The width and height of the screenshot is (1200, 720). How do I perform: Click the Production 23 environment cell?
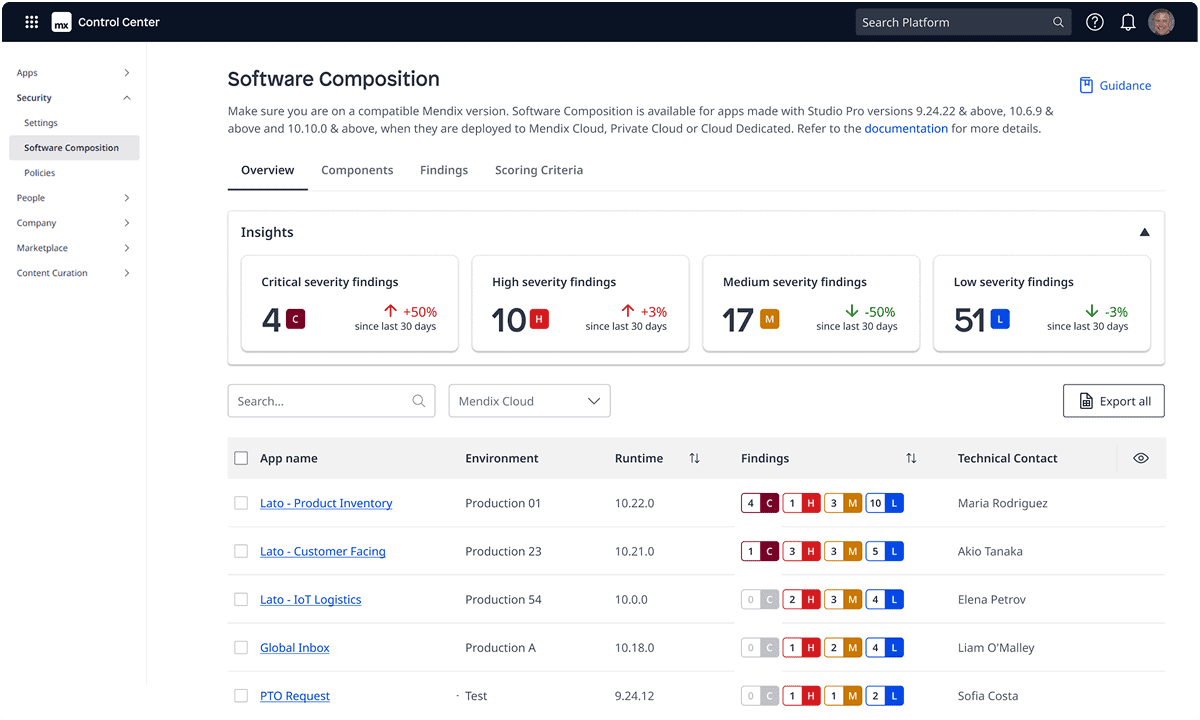coord(503,551)
